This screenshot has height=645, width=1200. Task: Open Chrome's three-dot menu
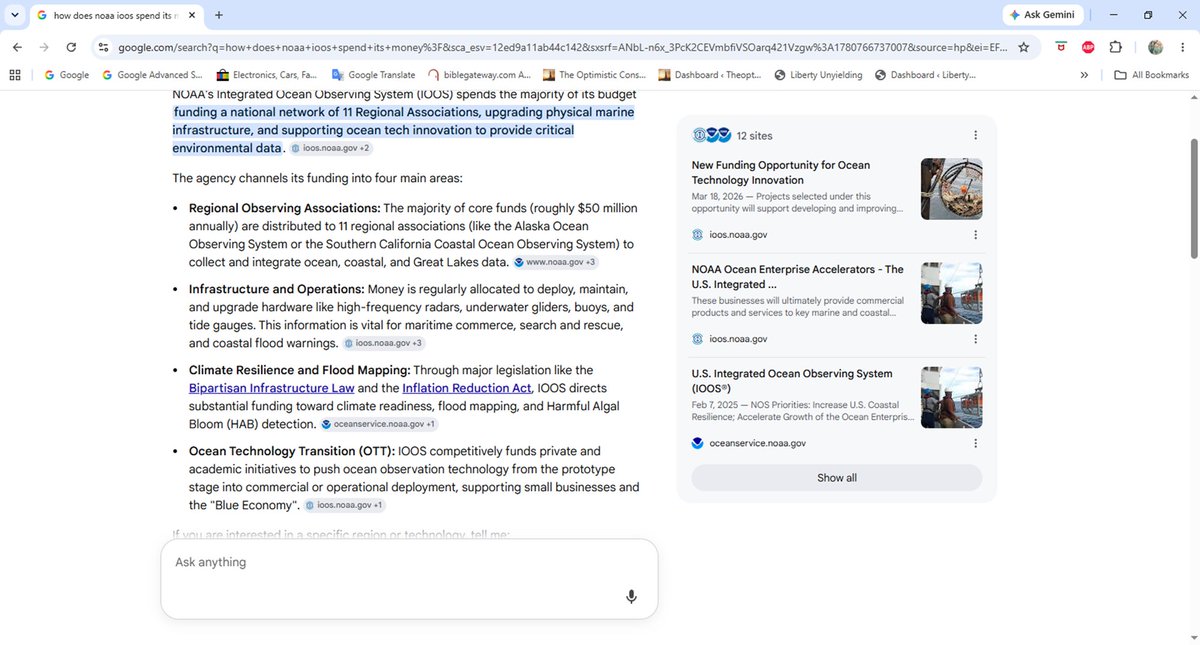[x=1183, y=47]
